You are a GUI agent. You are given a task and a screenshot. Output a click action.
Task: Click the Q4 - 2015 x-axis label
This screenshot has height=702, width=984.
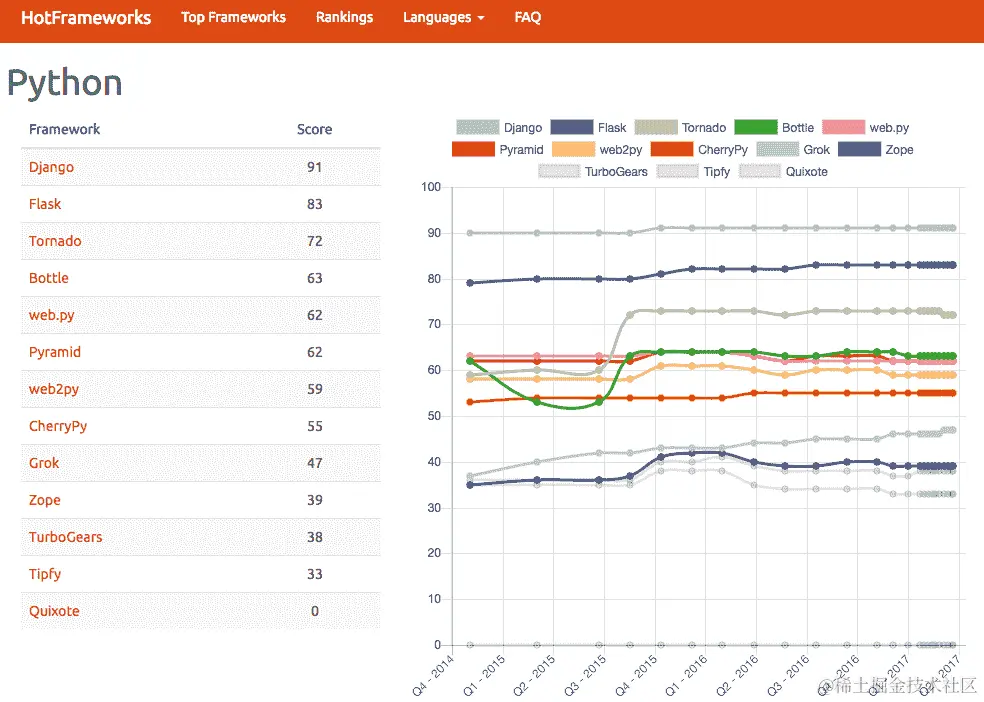(638, 675)
